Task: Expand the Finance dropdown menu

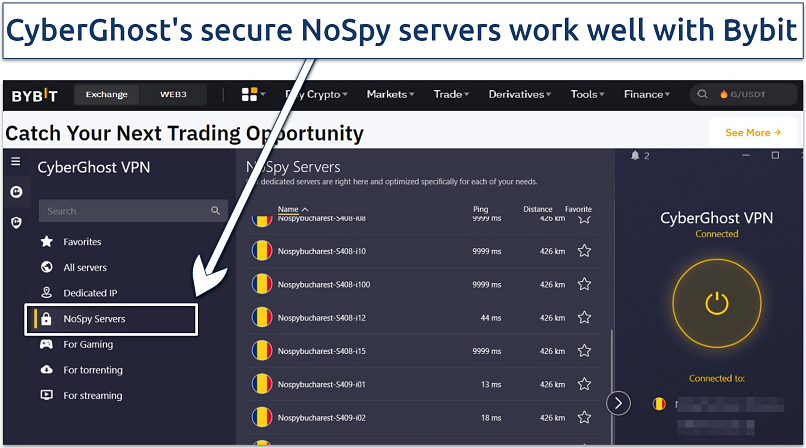Action: pyautogui.click(x=647, y=95)
